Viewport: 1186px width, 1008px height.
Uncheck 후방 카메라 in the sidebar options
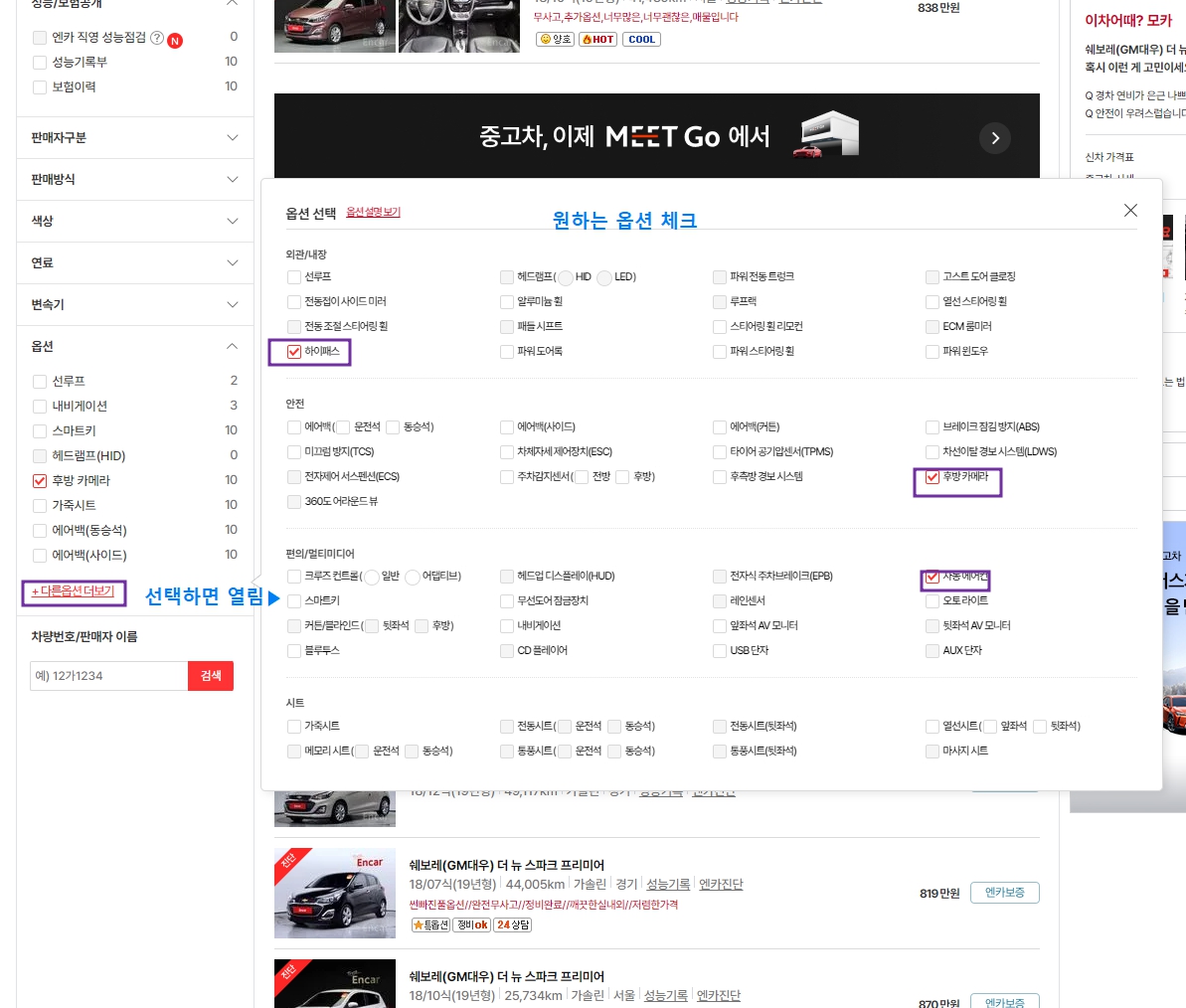[40, 480]
